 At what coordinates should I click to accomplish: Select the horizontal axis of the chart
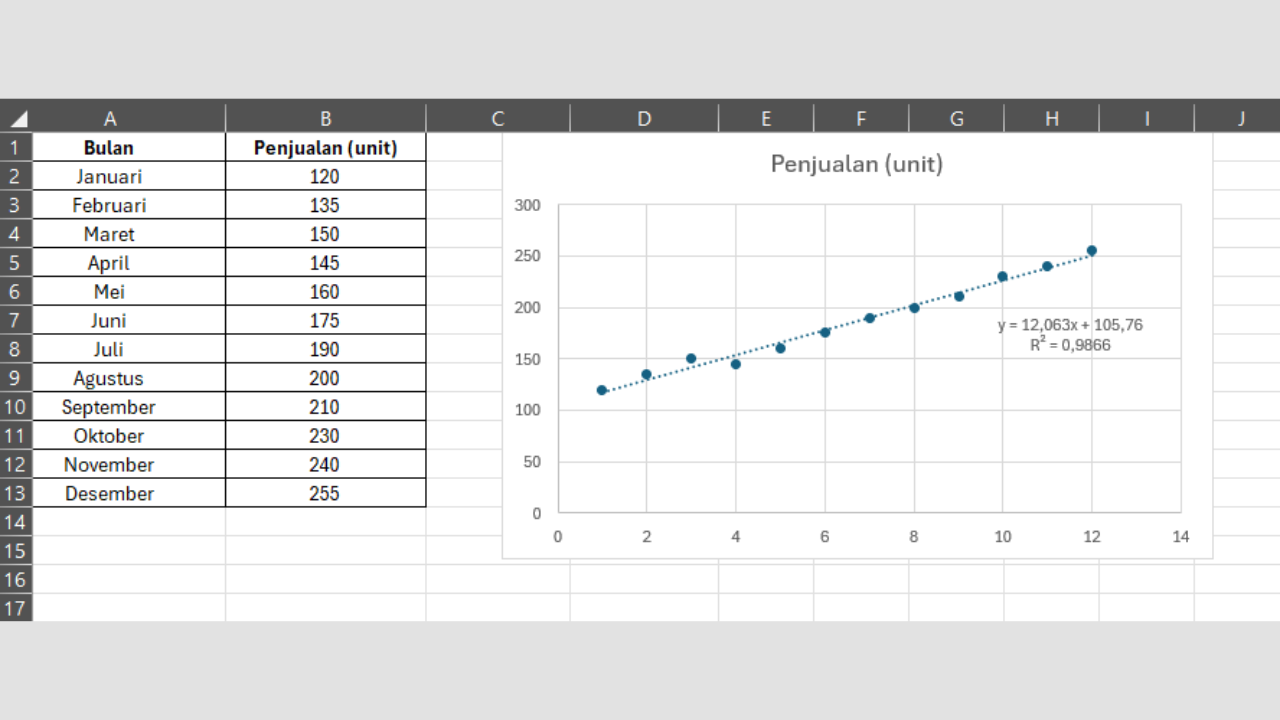(x=868, y=536)
